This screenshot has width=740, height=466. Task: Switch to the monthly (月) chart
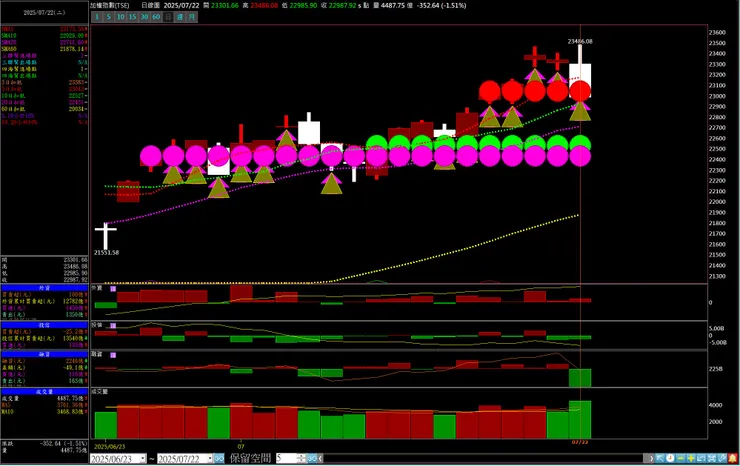pyautogui.click(x=192, y=17)
